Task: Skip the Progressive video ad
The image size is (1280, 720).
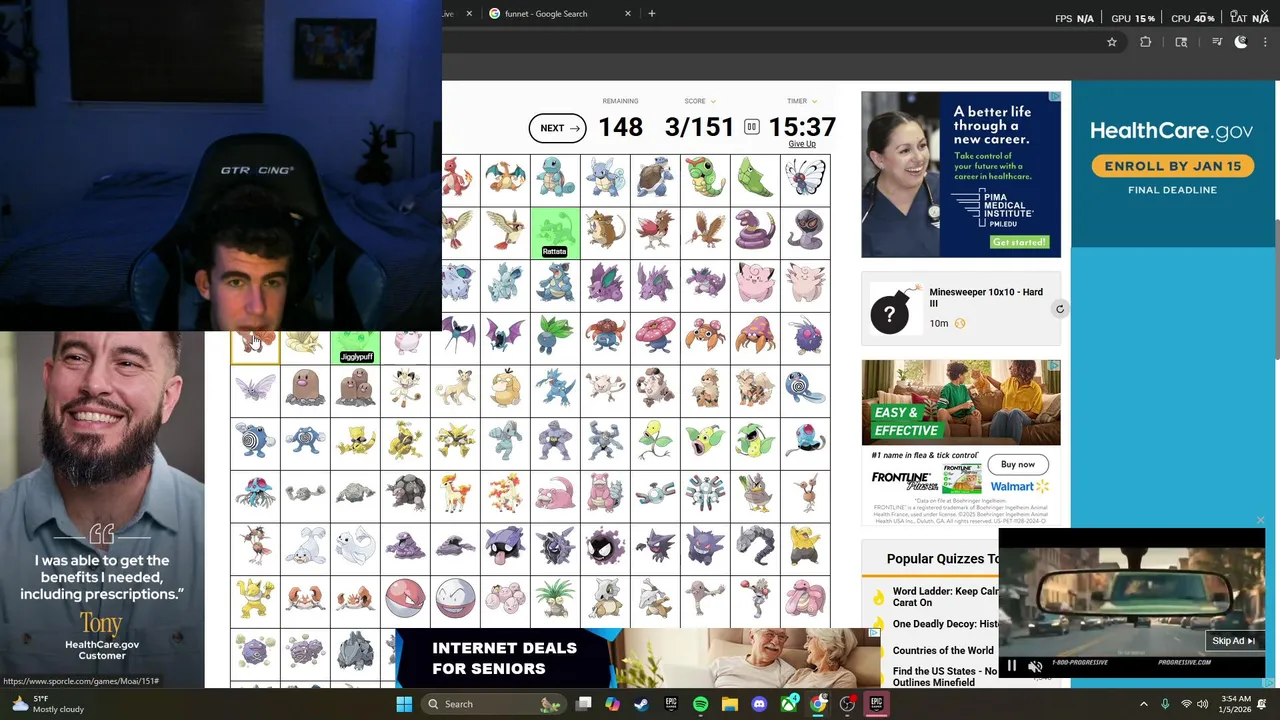Action: click(x=1233, y=641)
